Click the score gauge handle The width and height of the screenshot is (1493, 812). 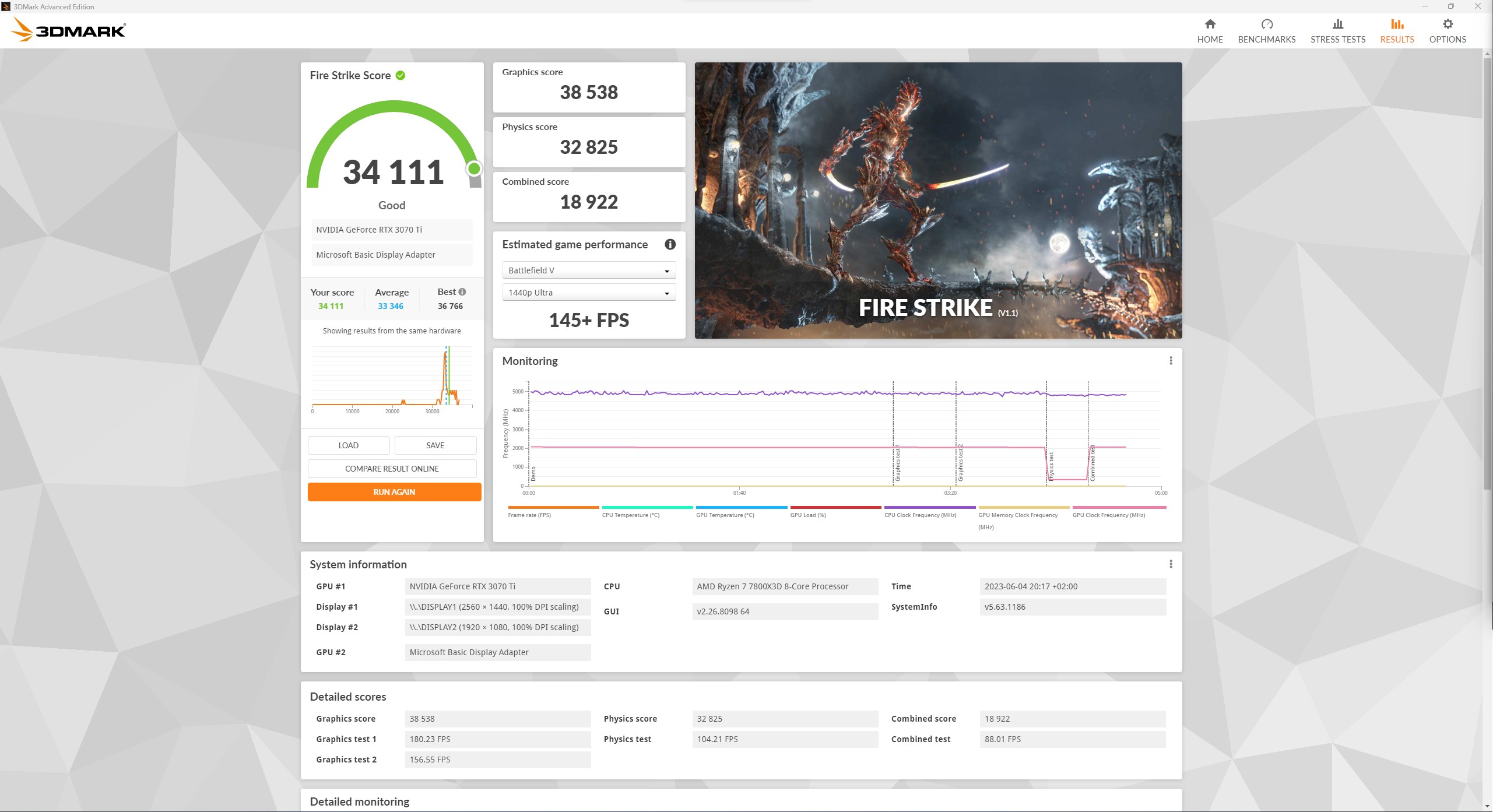474,169
